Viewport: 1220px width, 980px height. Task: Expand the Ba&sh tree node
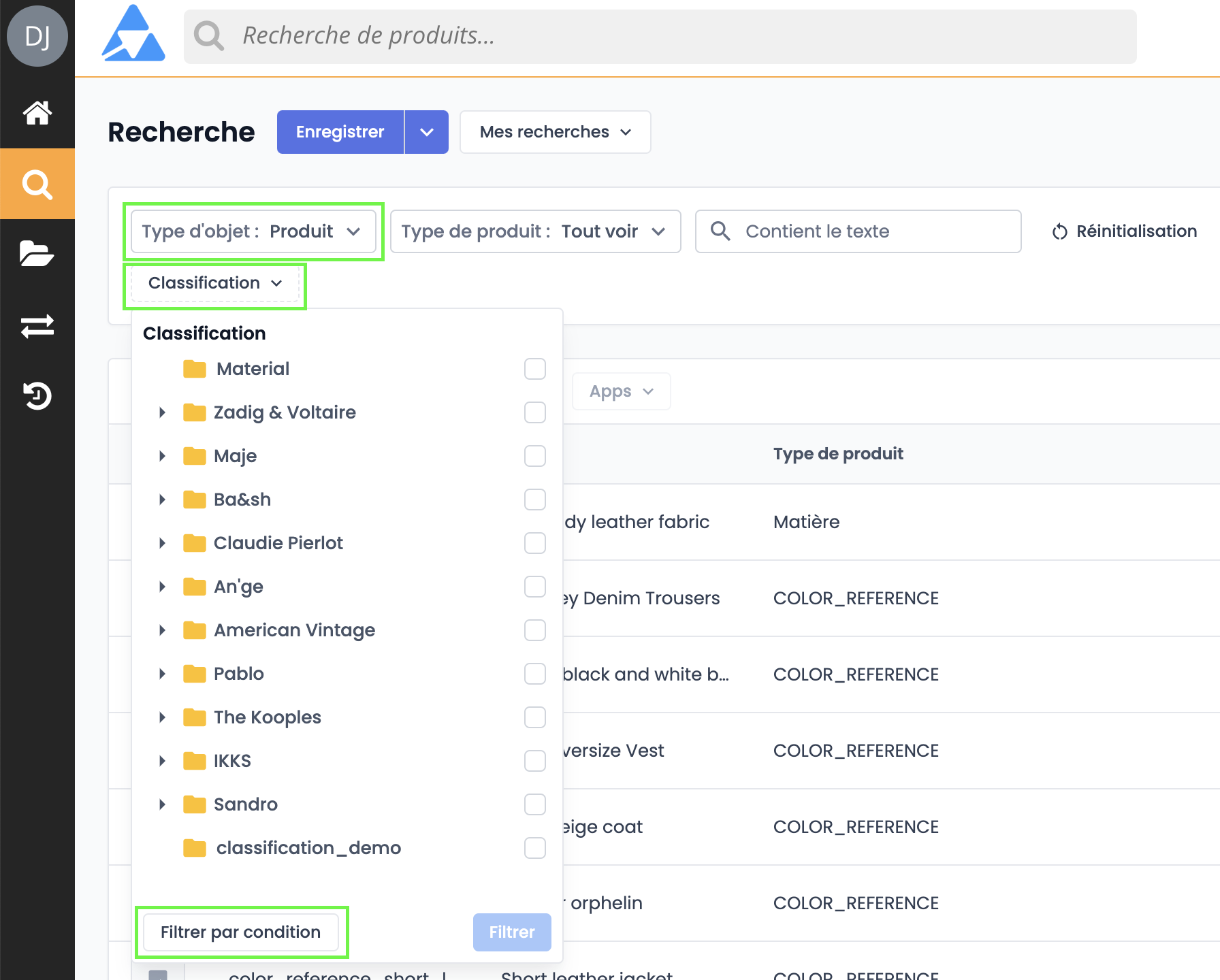[x=162, y=500]
